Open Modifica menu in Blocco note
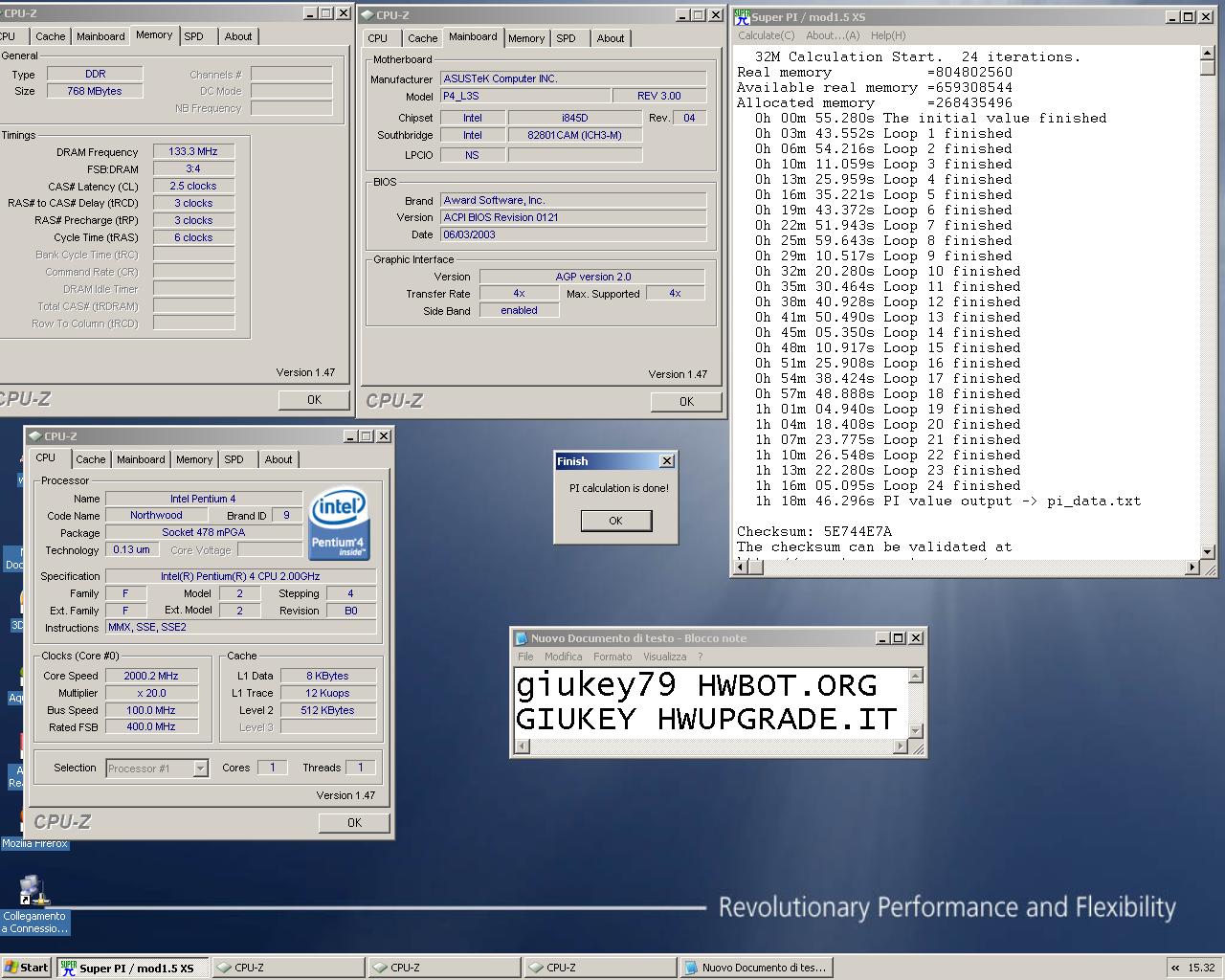 pos(563,657)
